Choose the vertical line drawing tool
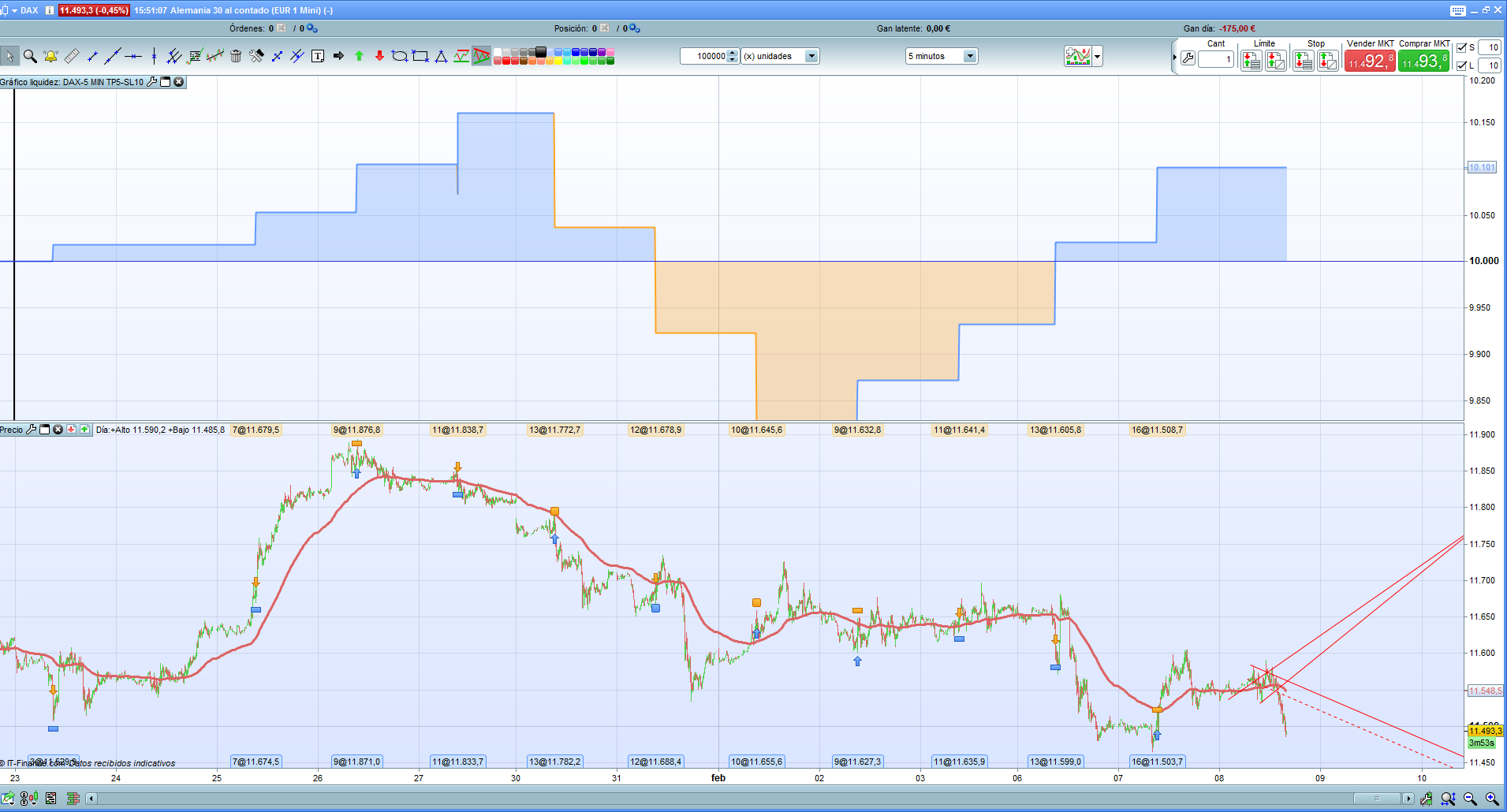The width and height of the screenshot is (1507, 812). (x=154, y=56)
